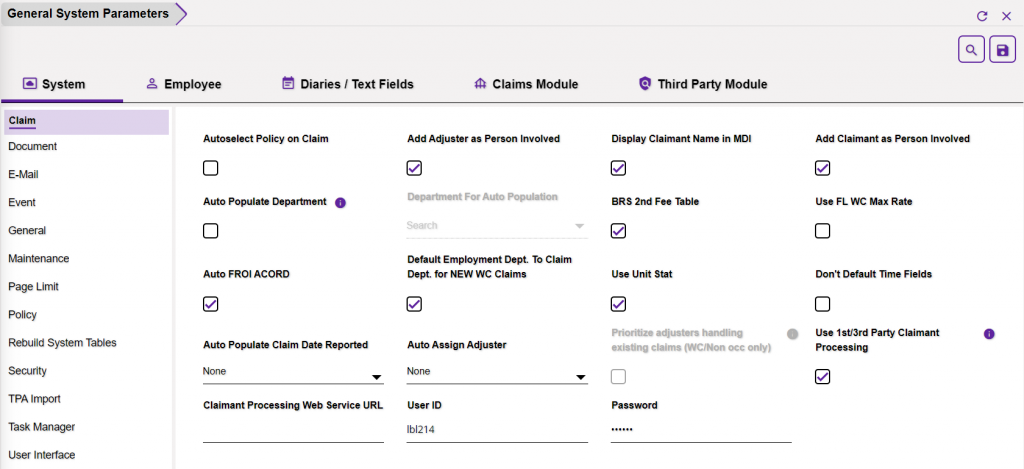Open Department For Auto Population search dropdown
Screen dimensions: 1024x469
(x=496, y=226)
